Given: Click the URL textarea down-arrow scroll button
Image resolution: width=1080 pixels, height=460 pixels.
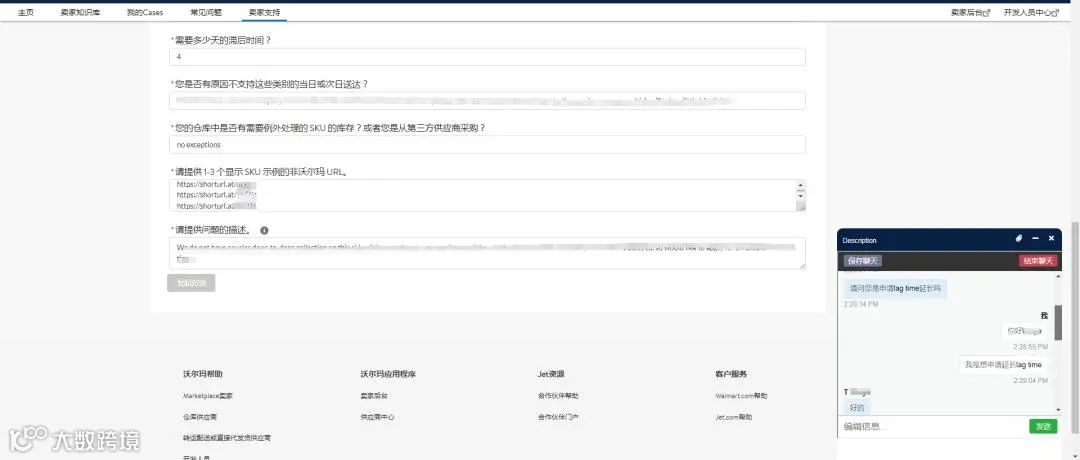Looking at the screenshot, I should click(x=800, y=196).
